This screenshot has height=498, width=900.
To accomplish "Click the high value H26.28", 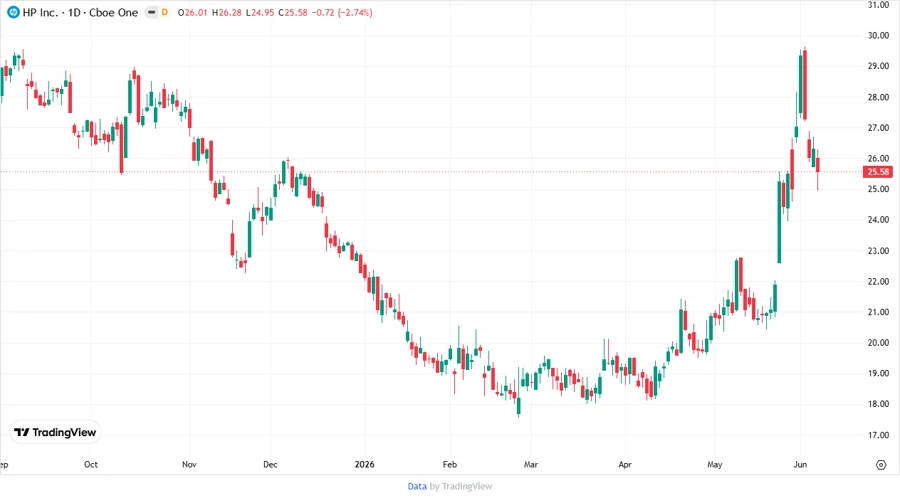I will click(x=227, y=13).
